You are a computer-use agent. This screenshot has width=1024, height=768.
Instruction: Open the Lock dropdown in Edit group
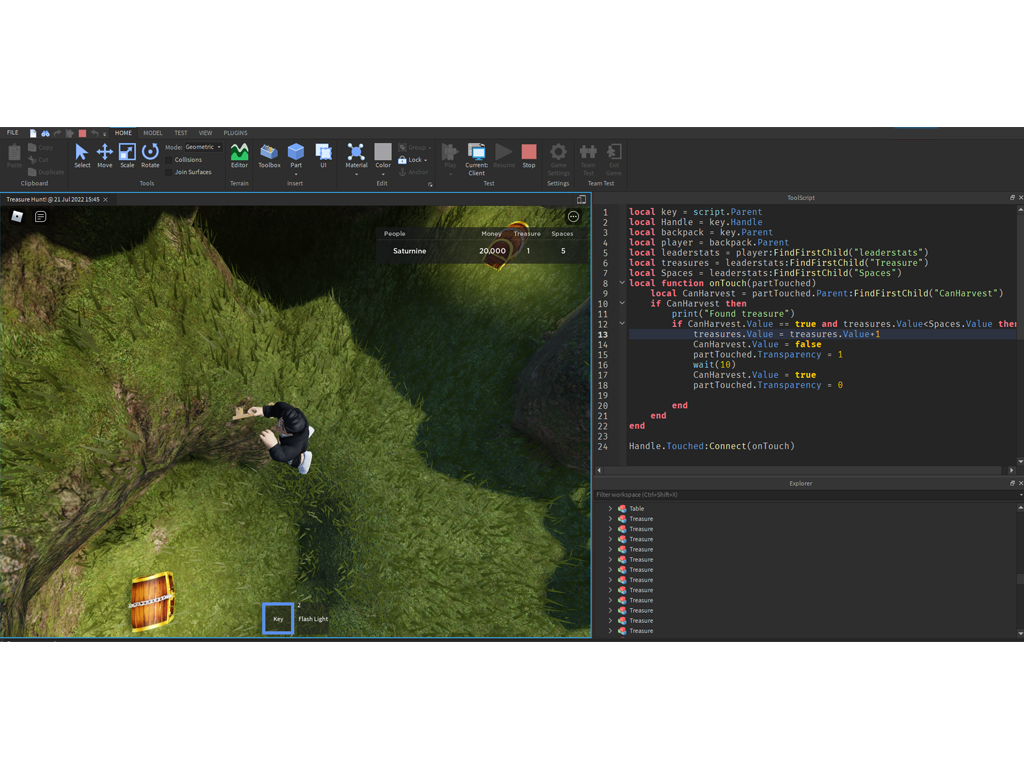pos(415,160)
